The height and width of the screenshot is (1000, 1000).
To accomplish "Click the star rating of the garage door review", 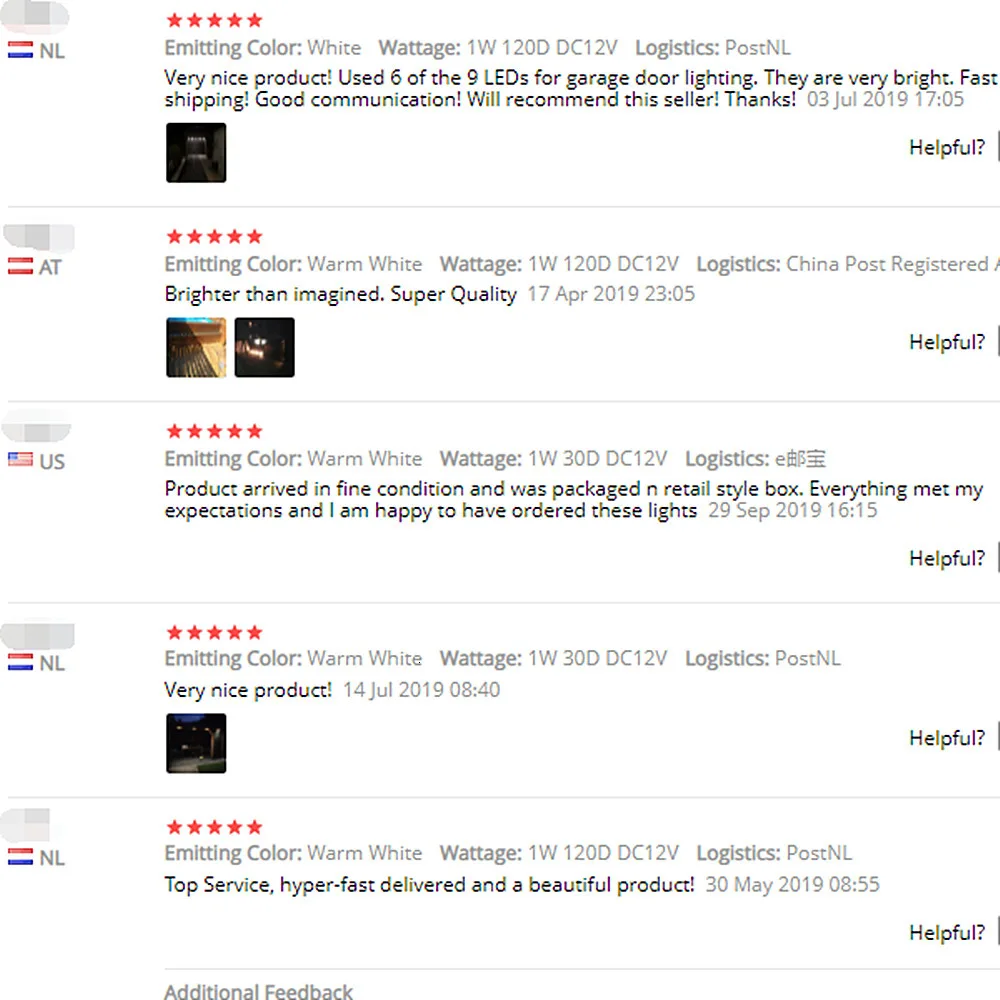I will pos(214,20).
